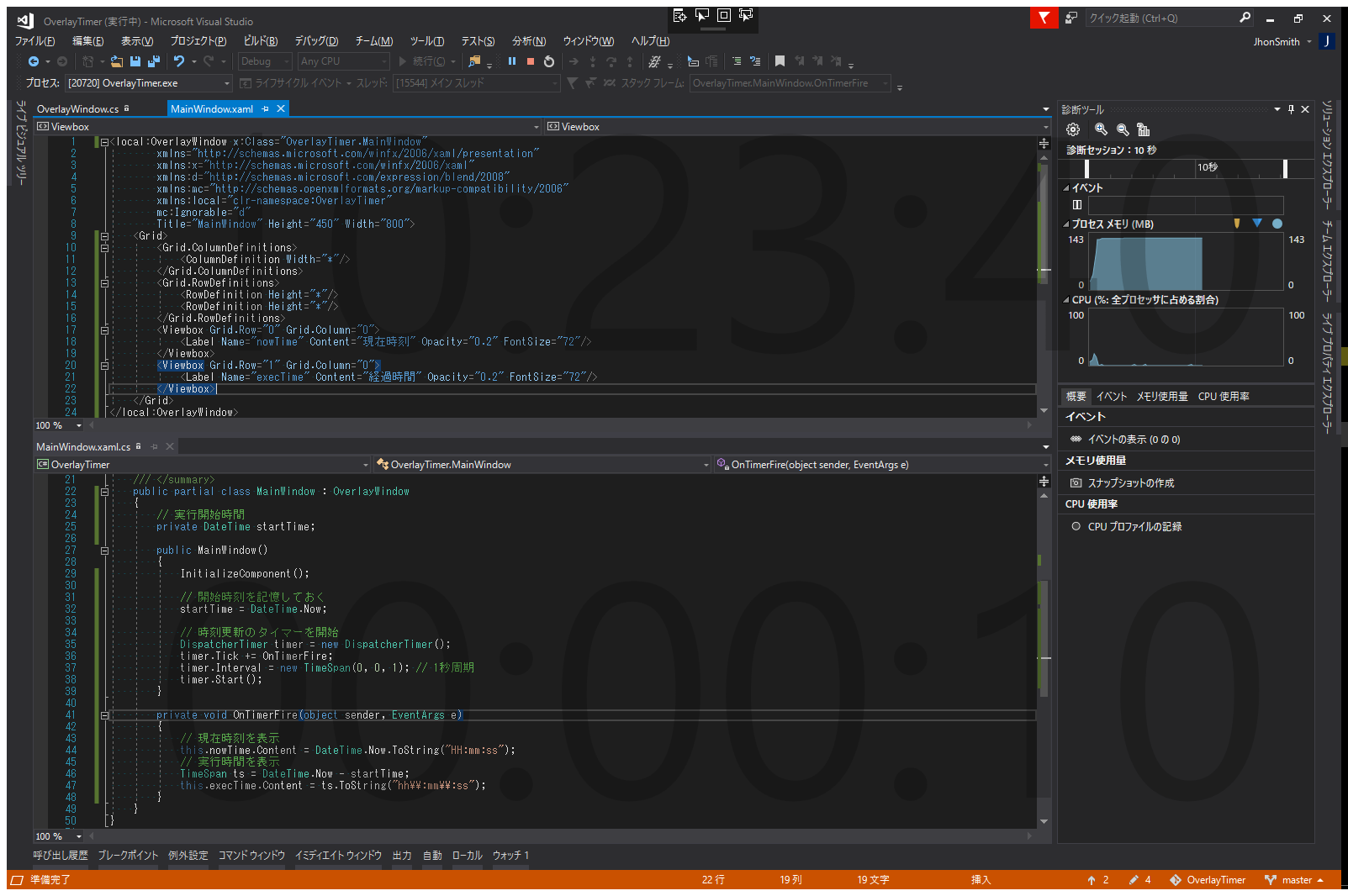The height and width of the screenshot is (896, 1348).
Task: Pin the 診断ツール panel with pushpin
Action: click(x=1291, y=109)
